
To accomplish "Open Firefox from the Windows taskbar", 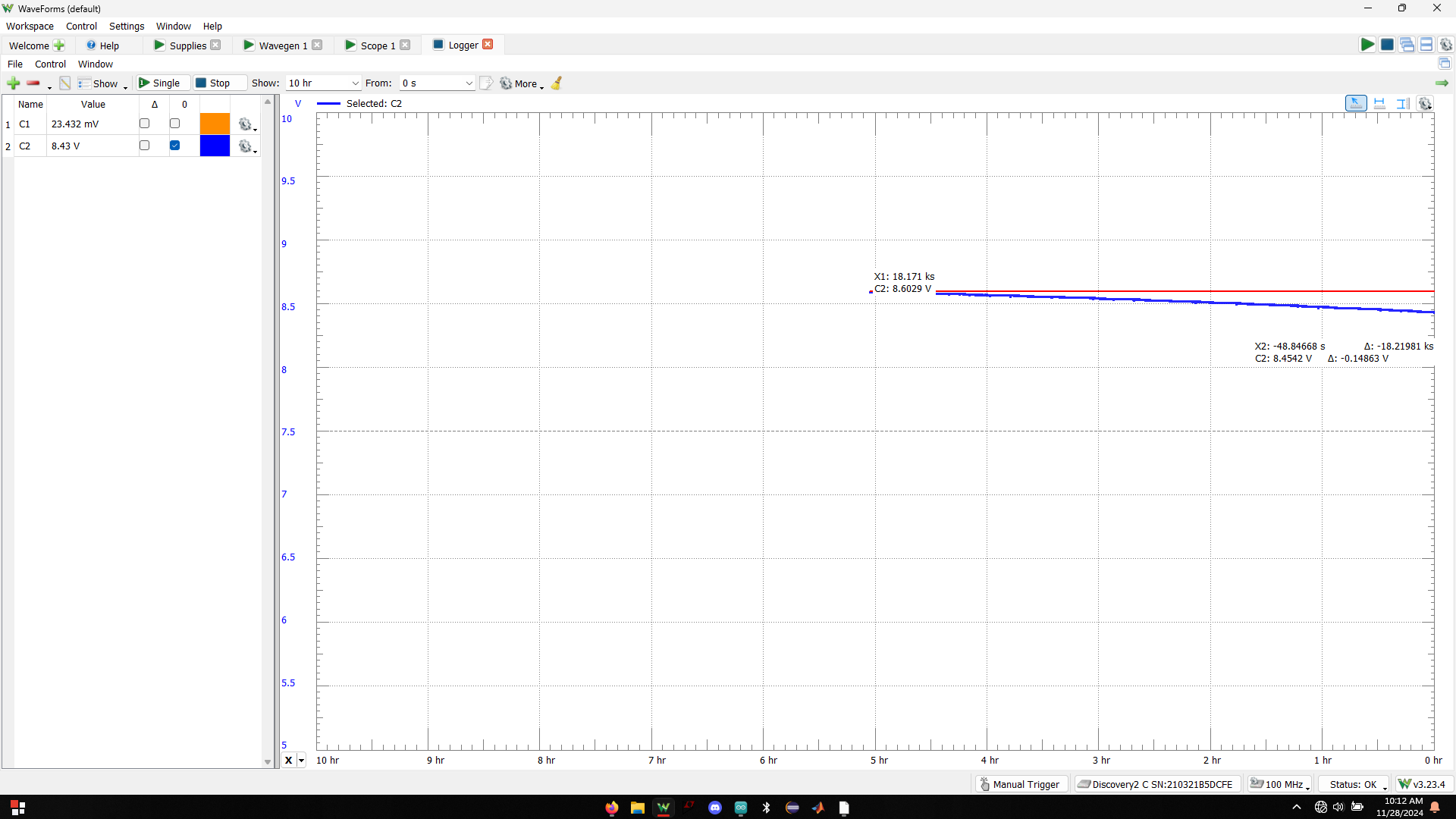I will pyautogui.click(x=611, y=808).
